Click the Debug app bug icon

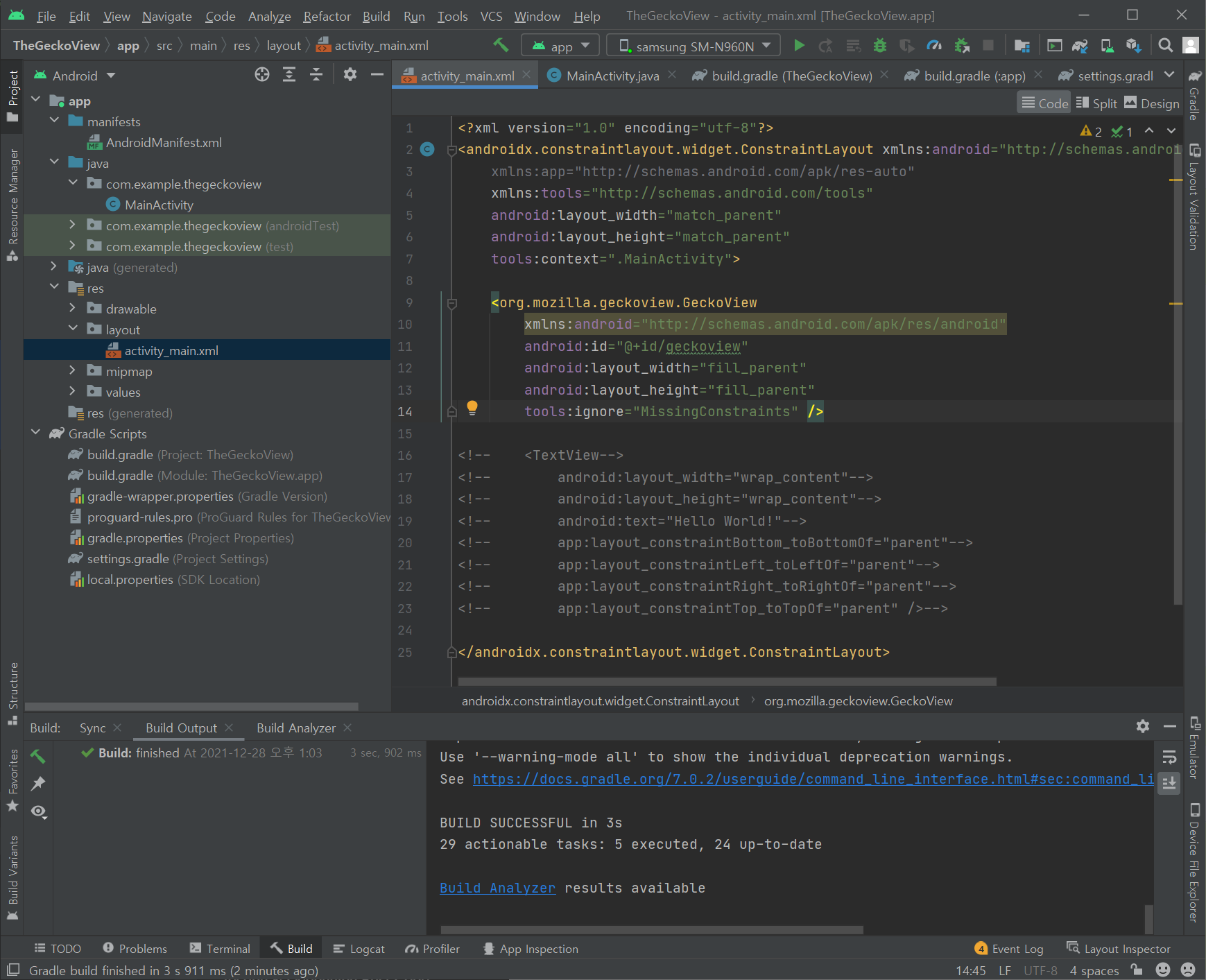(x=880, y=46)
